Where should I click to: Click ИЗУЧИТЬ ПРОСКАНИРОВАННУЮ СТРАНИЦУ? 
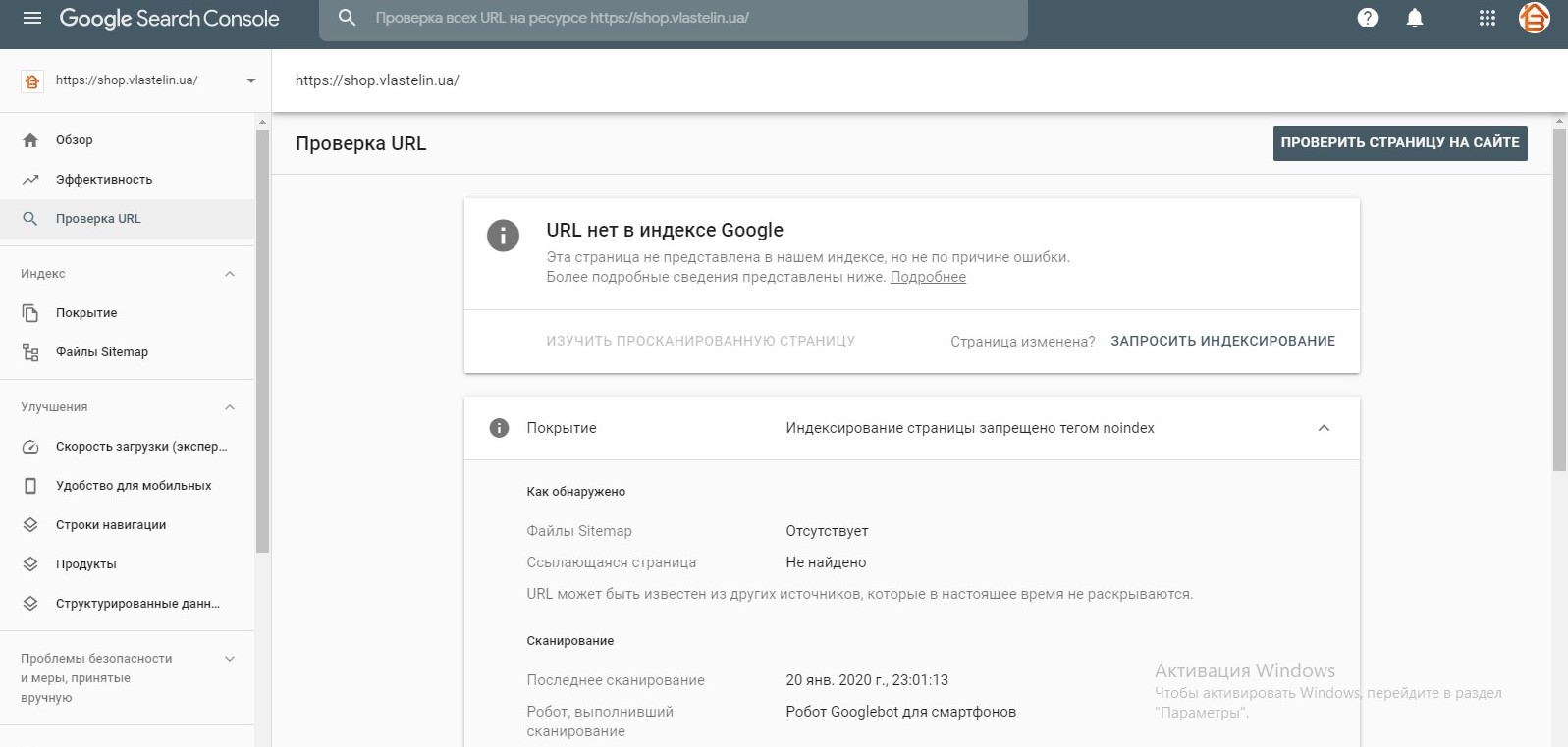[x=701, y=341]
